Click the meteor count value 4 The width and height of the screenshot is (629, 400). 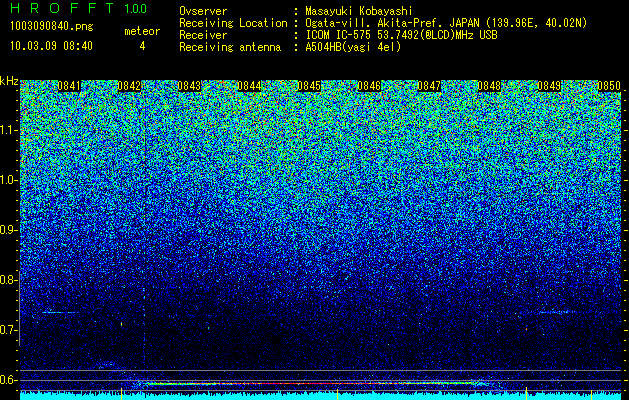[142, 46]
